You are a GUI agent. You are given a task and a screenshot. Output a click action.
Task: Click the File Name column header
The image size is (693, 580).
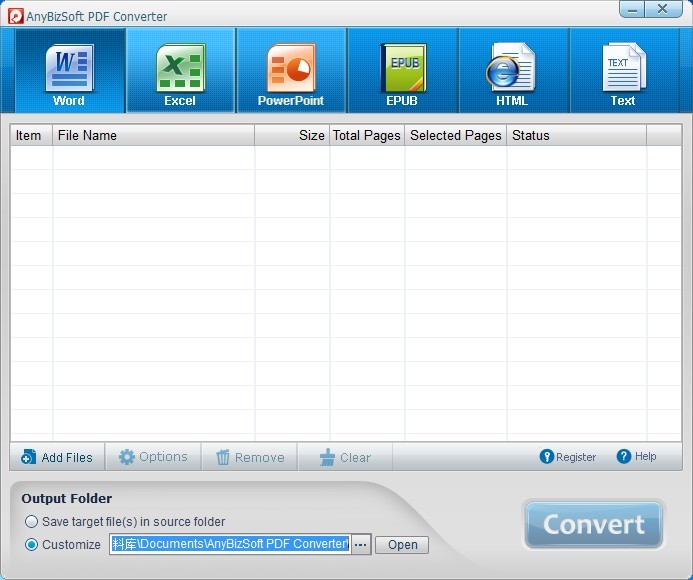tap(153, 135)
